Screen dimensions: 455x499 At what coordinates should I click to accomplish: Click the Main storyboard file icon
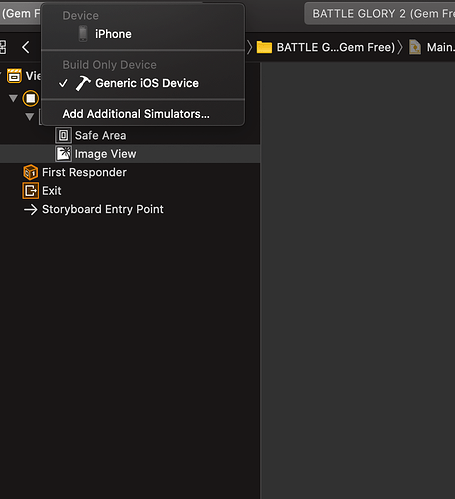point(415,47)
